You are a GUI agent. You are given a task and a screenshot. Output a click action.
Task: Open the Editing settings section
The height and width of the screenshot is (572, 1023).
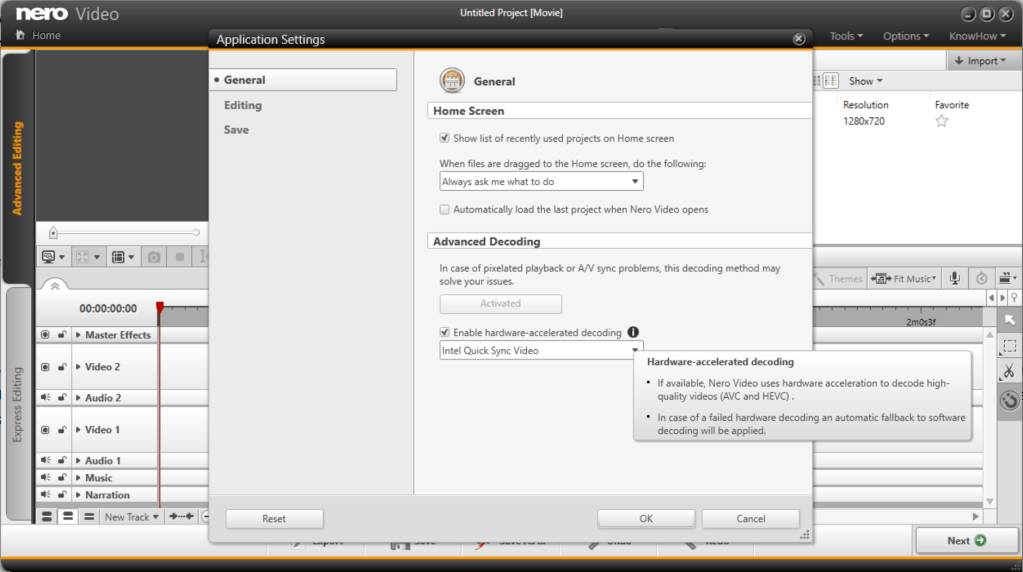click(243, 105)
